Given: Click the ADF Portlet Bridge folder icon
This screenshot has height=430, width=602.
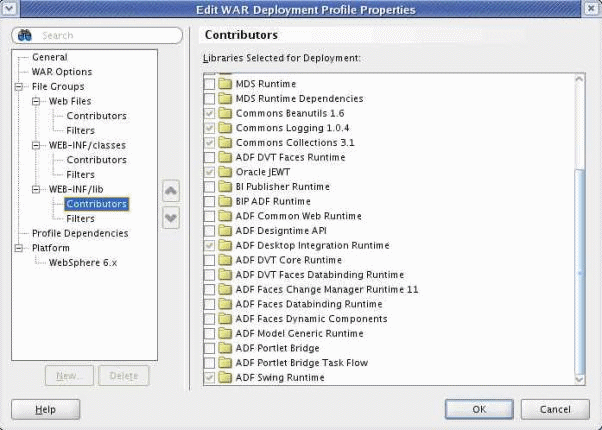Looking at the screenshot, I should (225, 348).
